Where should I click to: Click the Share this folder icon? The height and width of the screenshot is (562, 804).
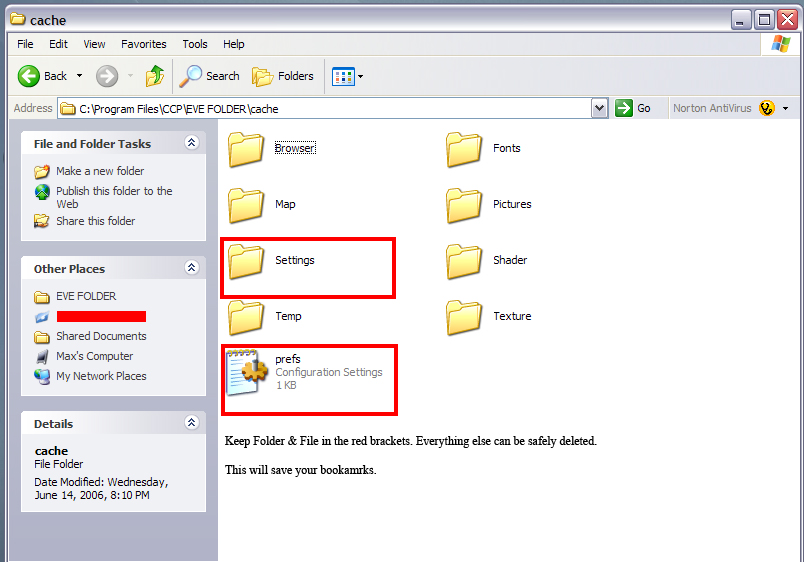pos(42,221)
